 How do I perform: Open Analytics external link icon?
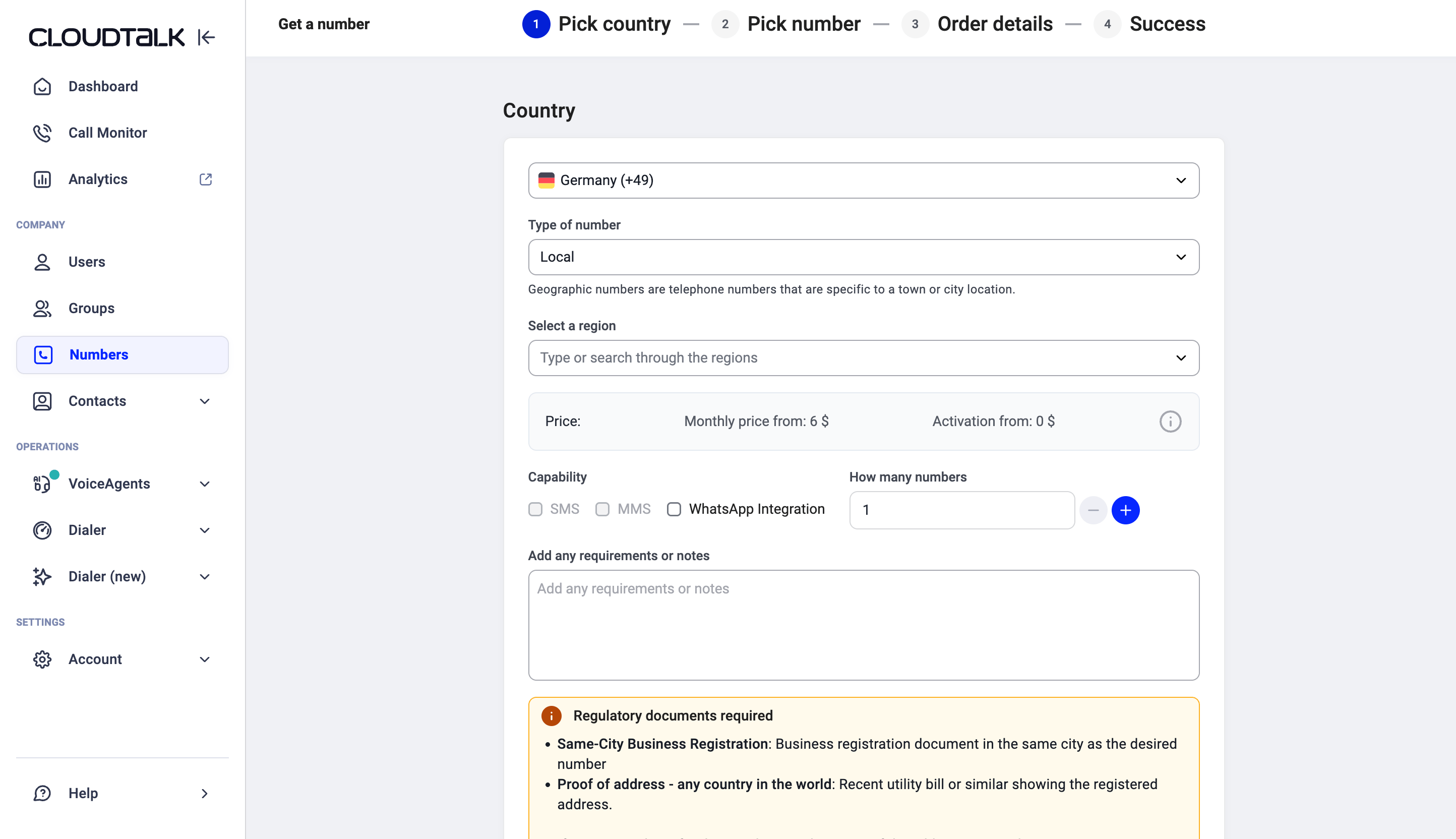click(206, 179)
